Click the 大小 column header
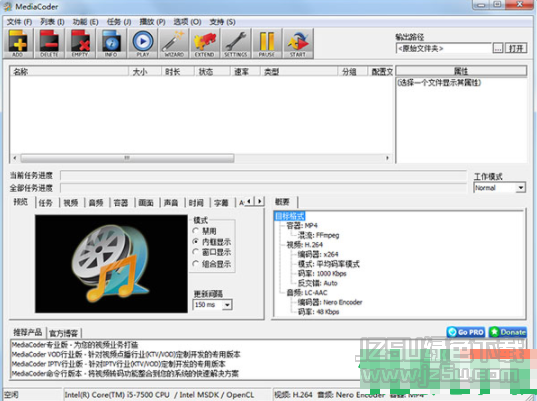Image resolution: width=537 pixels, height=401 pixels. (x=145, y=71)
